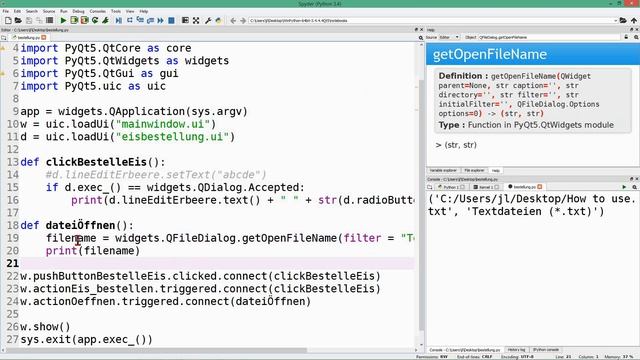Close the Python 1 console tab
This screenshot has height=360, width=640.
463,187
